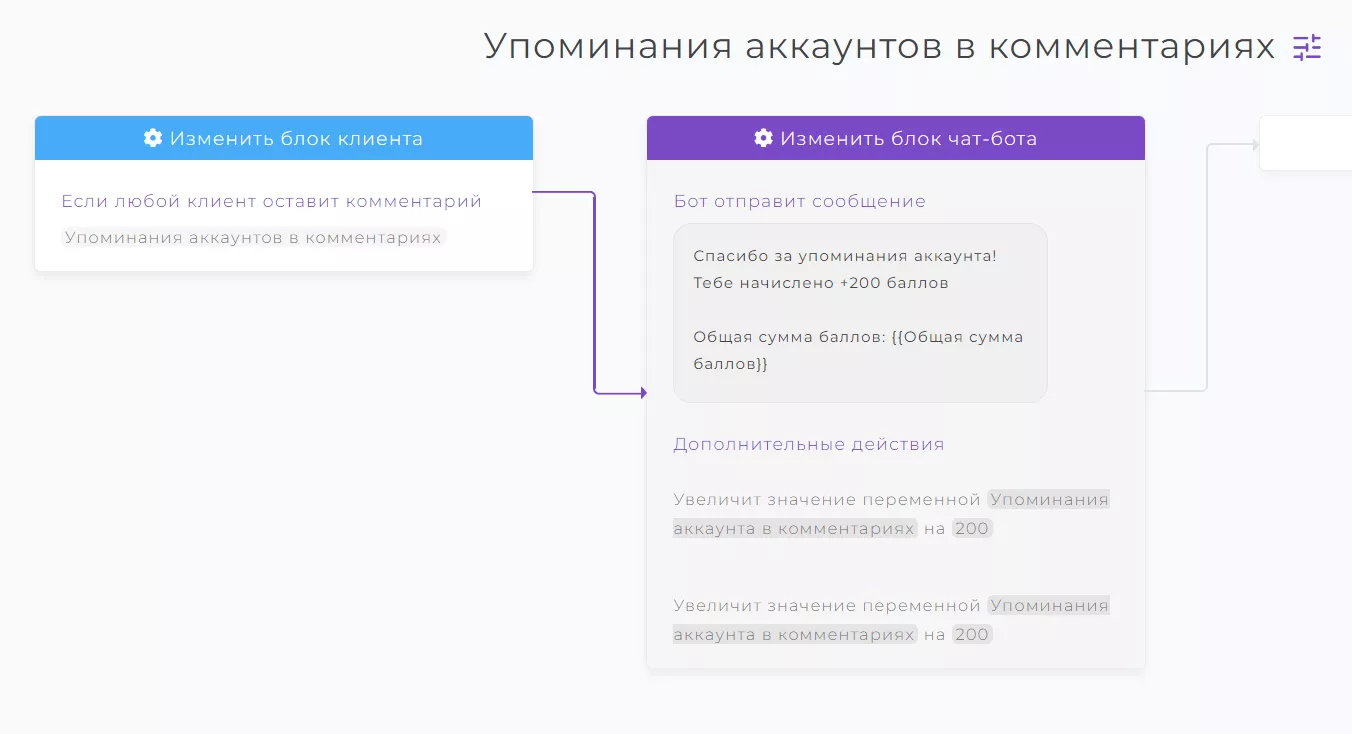Click the "Изменить блок клиента" header button
Screen dimensions: 1352x734
[x=284, y=138]
